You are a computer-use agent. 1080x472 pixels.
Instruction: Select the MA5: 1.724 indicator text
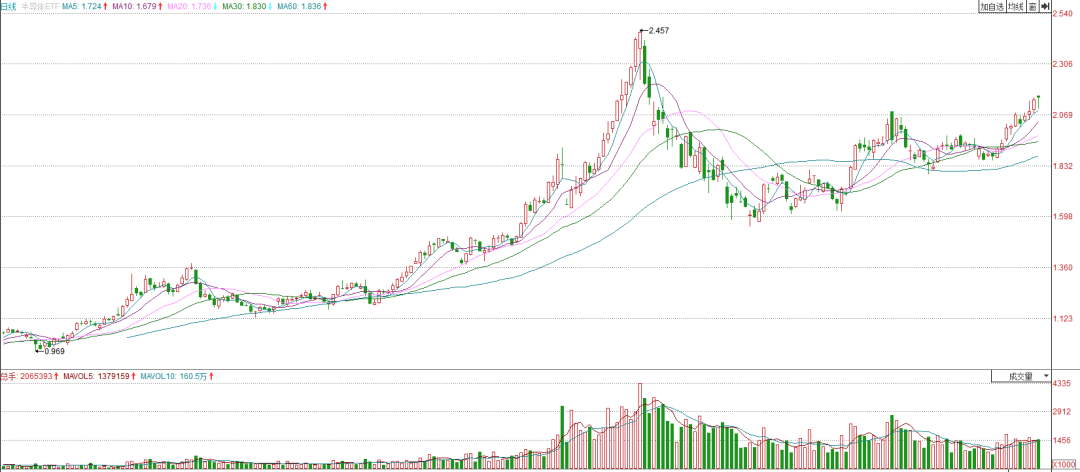click(84, 6)
